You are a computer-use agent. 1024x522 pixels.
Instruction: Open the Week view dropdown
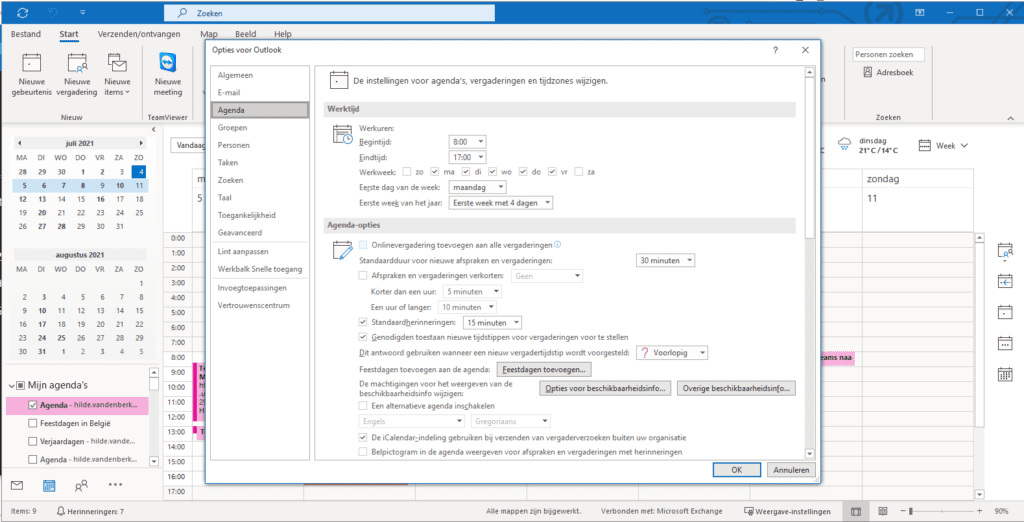(943, 146)
